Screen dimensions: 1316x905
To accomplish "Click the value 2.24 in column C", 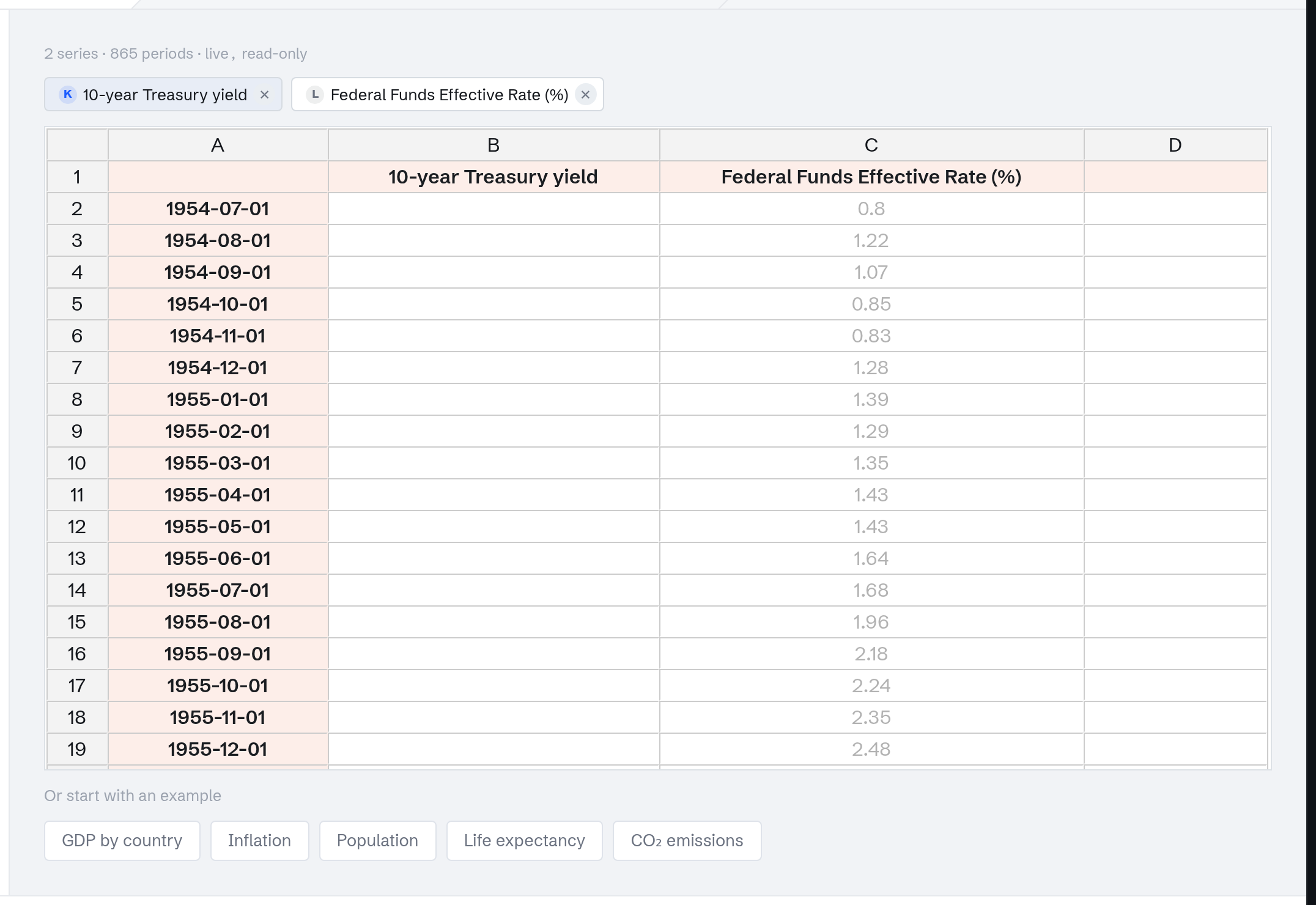I will point(871,685).
